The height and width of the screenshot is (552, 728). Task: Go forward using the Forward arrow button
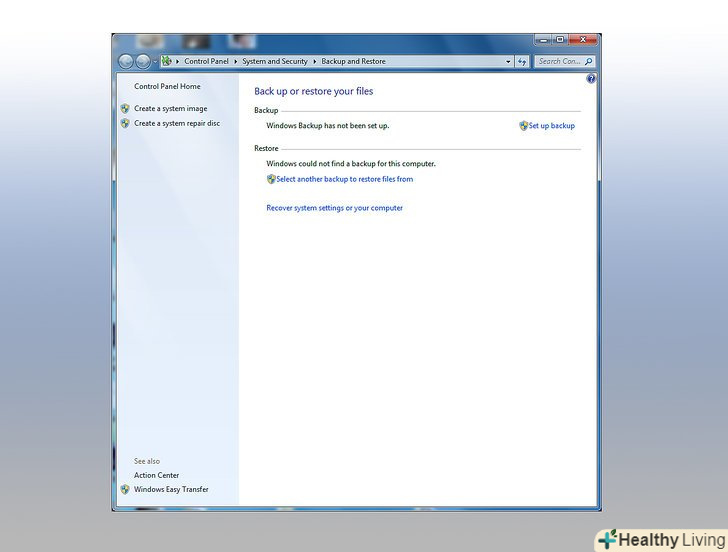[143, 61]
